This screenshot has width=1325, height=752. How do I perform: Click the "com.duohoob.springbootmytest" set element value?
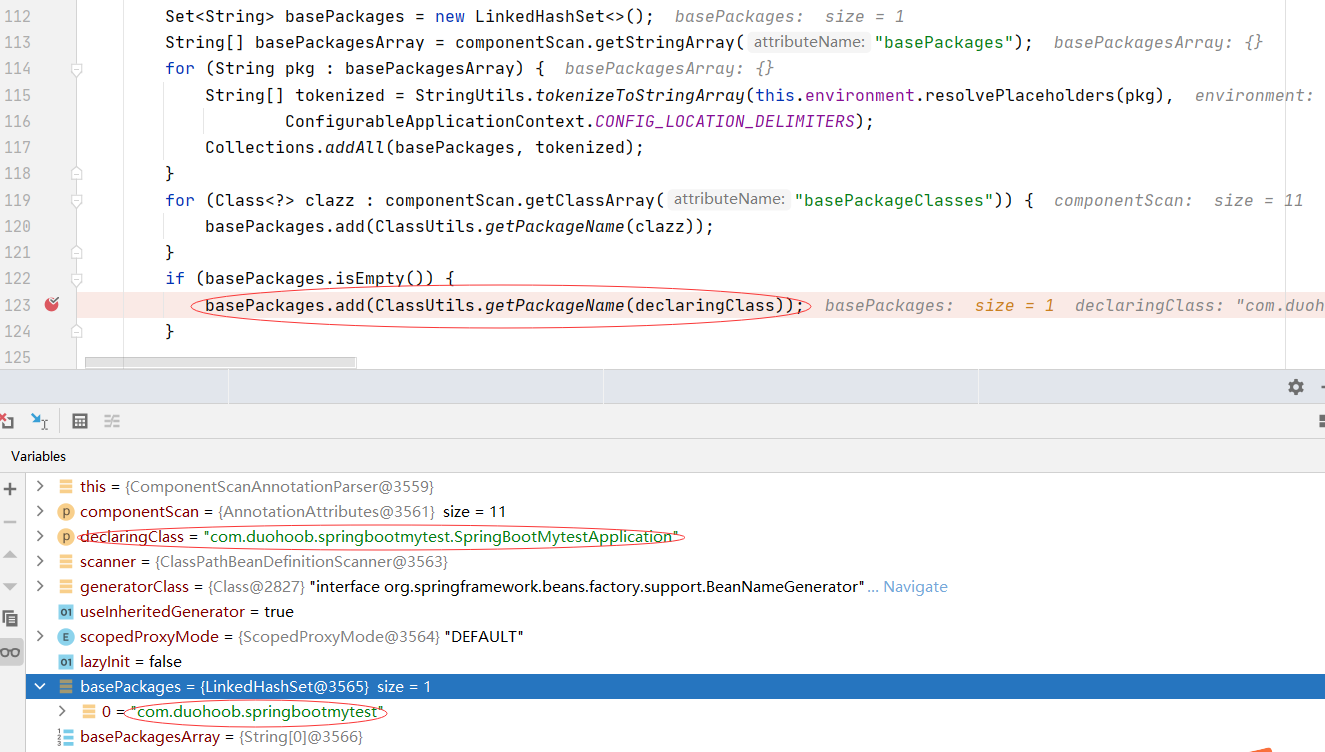[x=258, y=712]
